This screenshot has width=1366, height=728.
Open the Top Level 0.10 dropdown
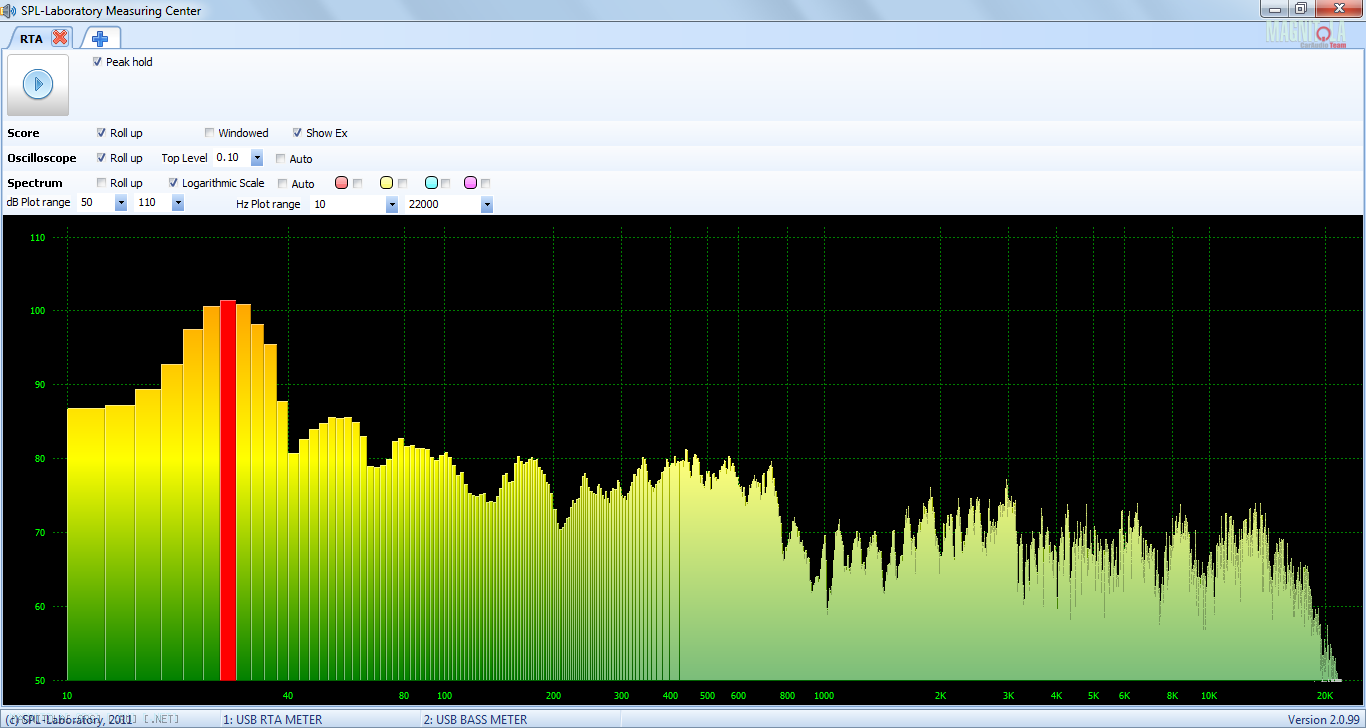point(257,158)
